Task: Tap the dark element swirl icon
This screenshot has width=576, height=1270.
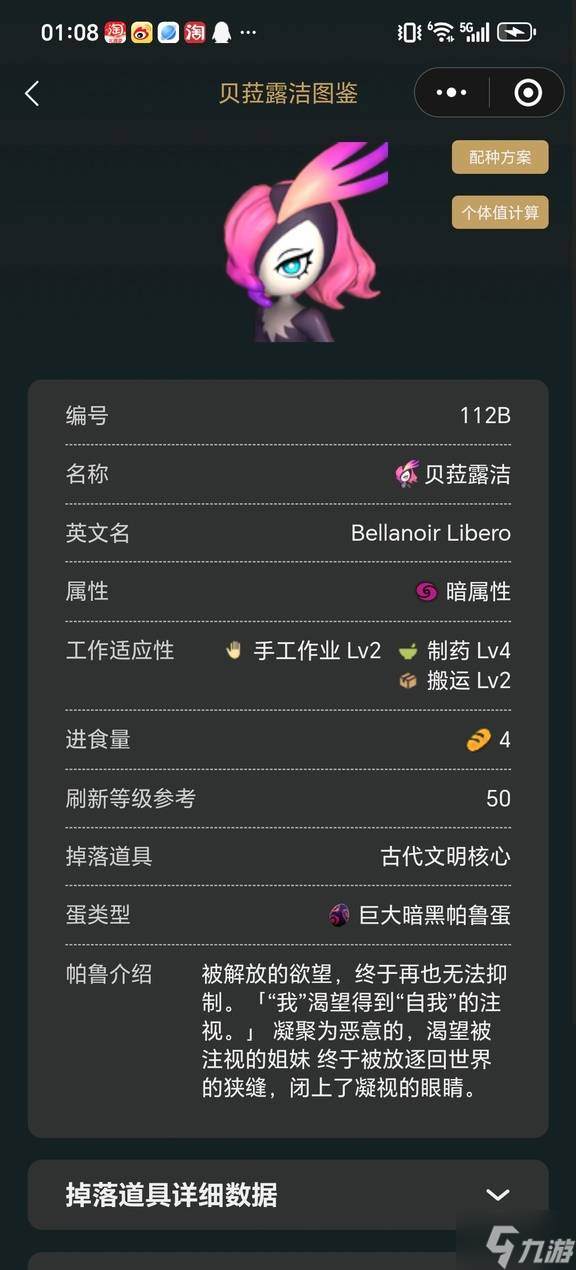Action: click(x=426, y=592)
